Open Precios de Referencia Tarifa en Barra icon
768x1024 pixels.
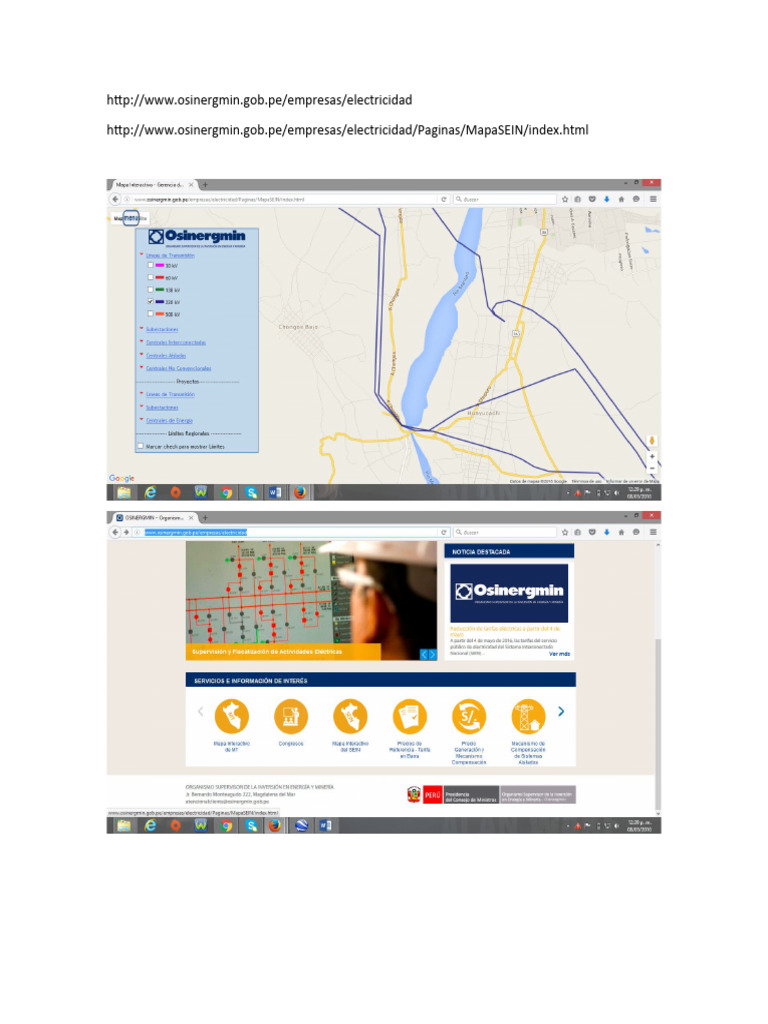point(409,717)
